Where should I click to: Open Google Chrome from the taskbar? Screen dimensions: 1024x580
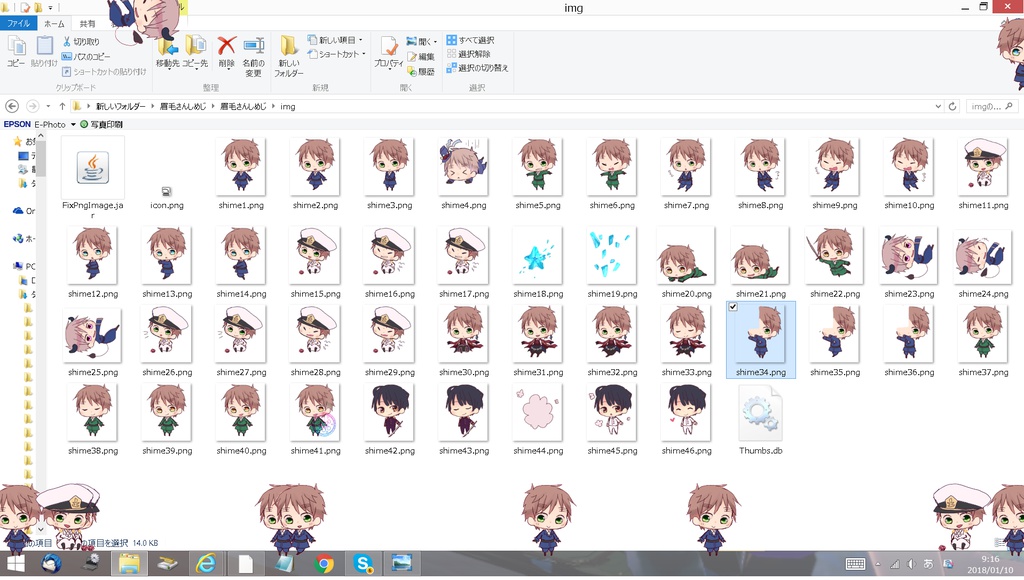click(324, 563)
